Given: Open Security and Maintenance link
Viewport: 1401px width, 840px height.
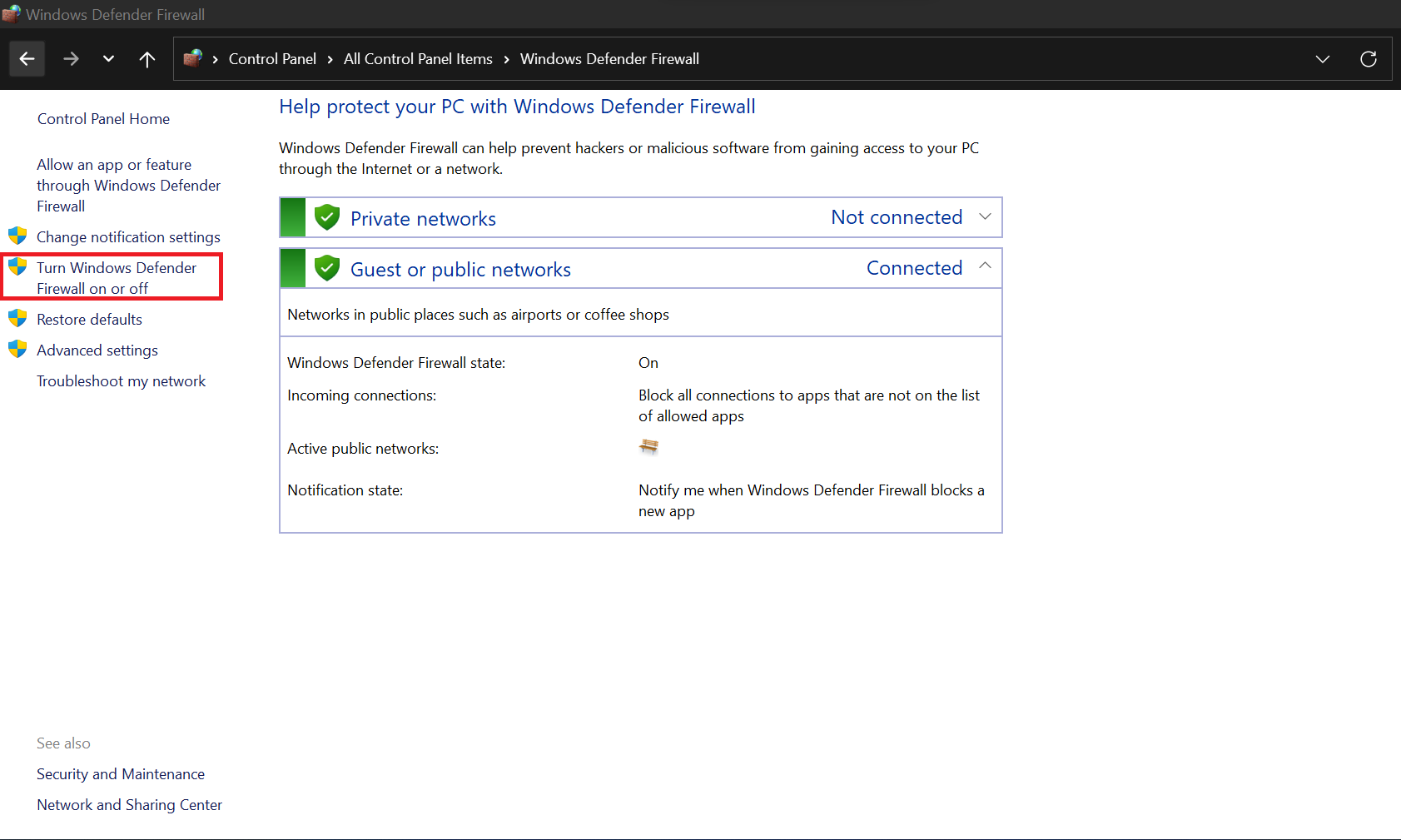Looking at the screenshot, I should tap(121, 774).
